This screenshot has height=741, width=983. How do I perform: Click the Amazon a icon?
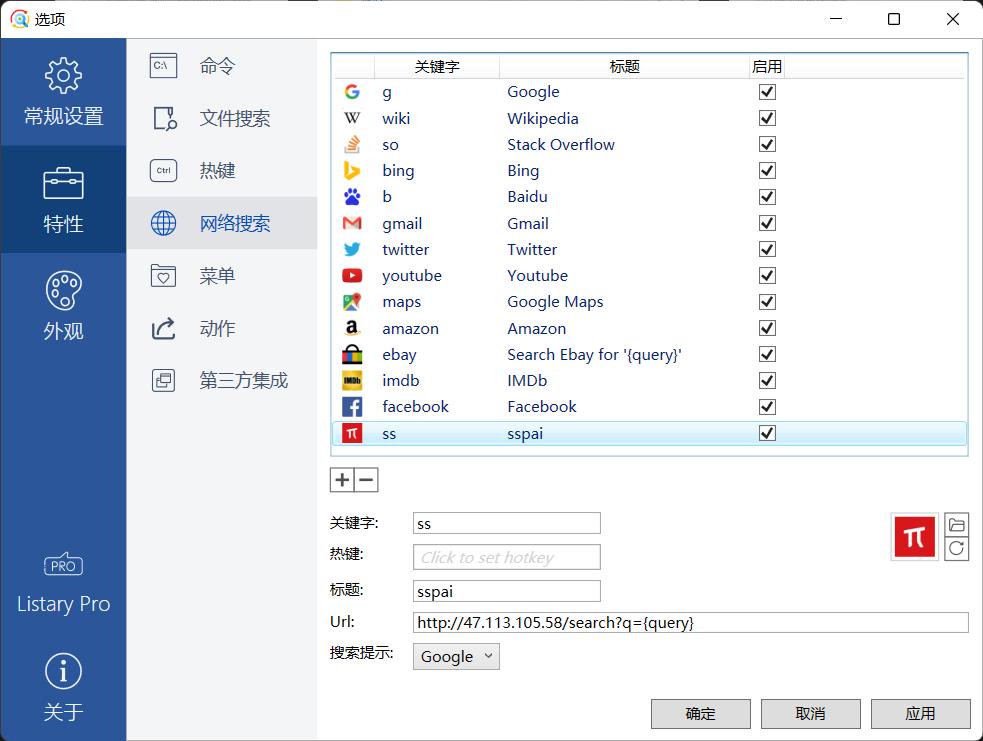(x=352, y=328)
